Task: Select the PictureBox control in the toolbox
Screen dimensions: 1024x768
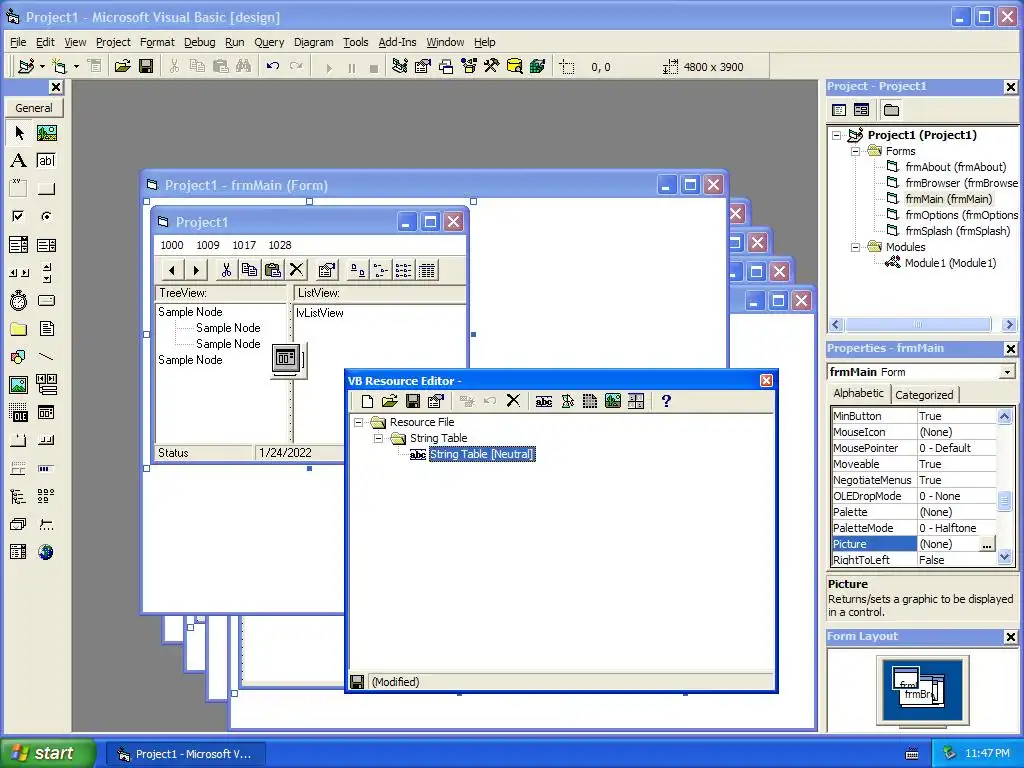Action: click(46, 133)
